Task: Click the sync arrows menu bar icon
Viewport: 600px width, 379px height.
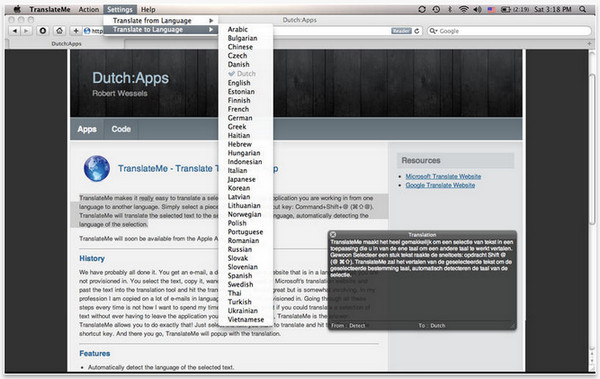Action: point(422,9)
